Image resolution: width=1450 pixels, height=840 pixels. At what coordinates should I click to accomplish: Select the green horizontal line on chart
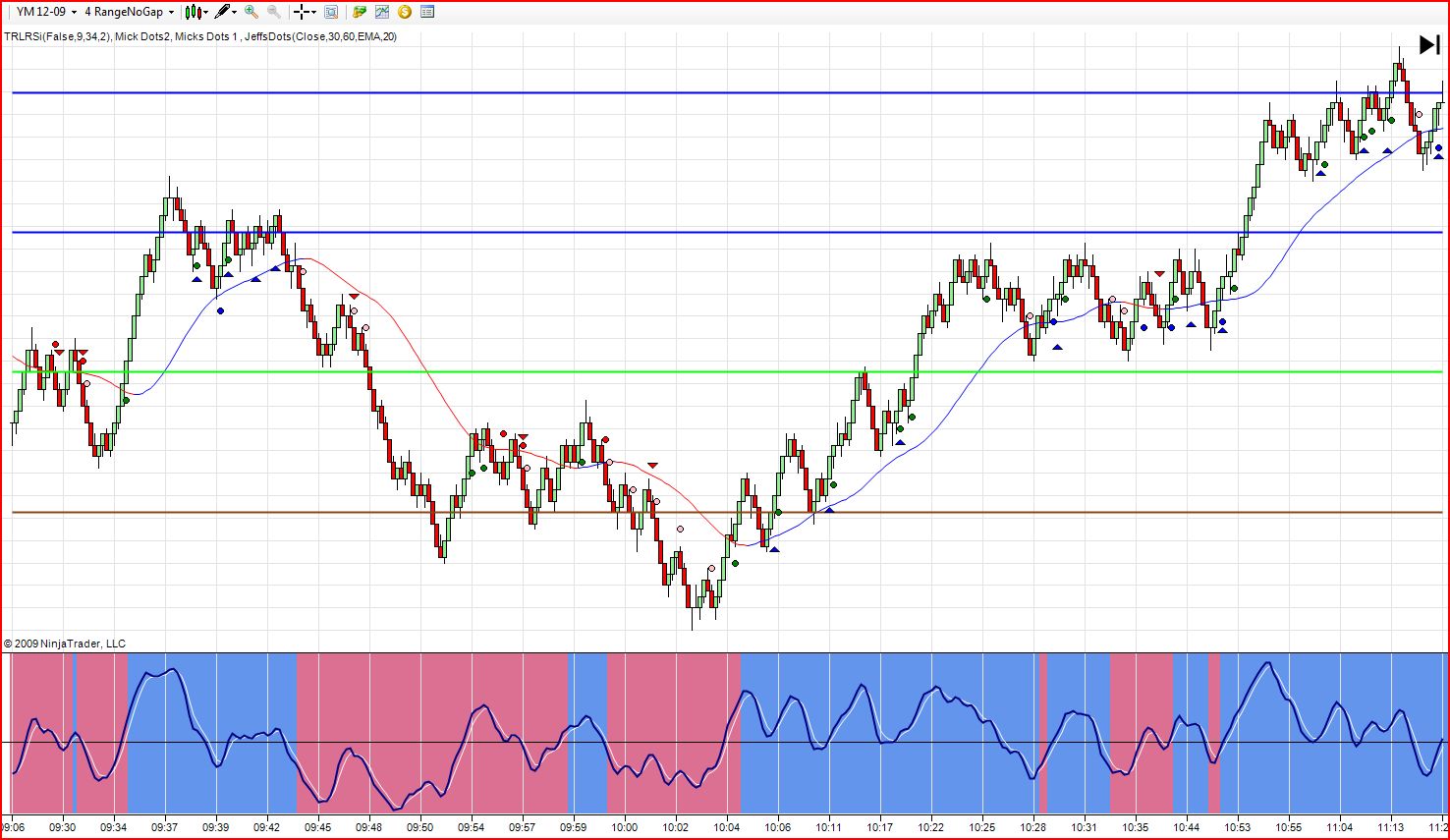point(727,372)
